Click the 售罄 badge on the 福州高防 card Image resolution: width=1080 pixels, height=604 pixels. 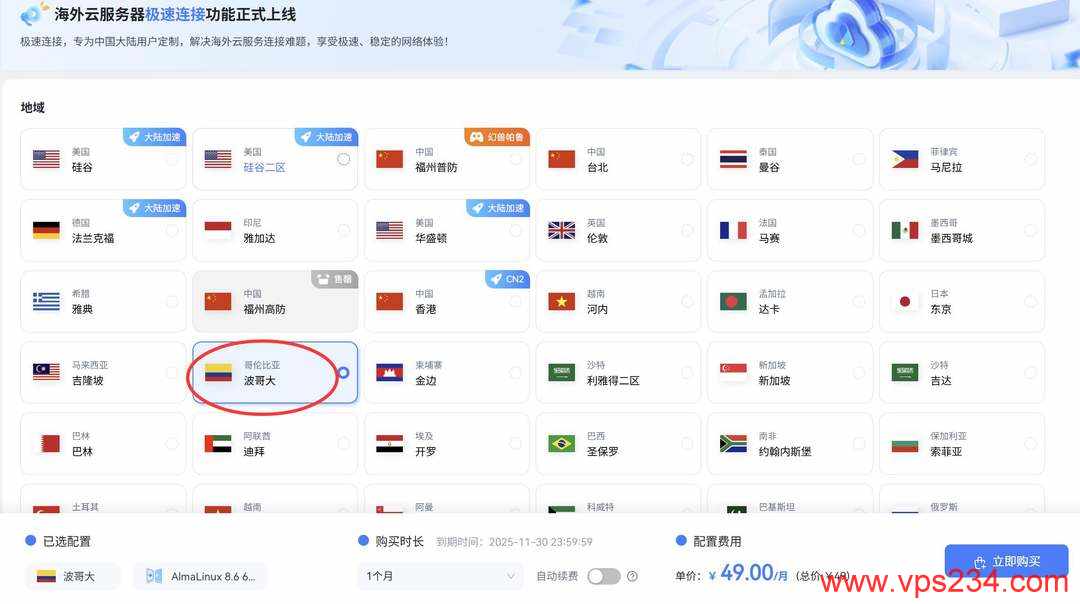tap(334, 280)
